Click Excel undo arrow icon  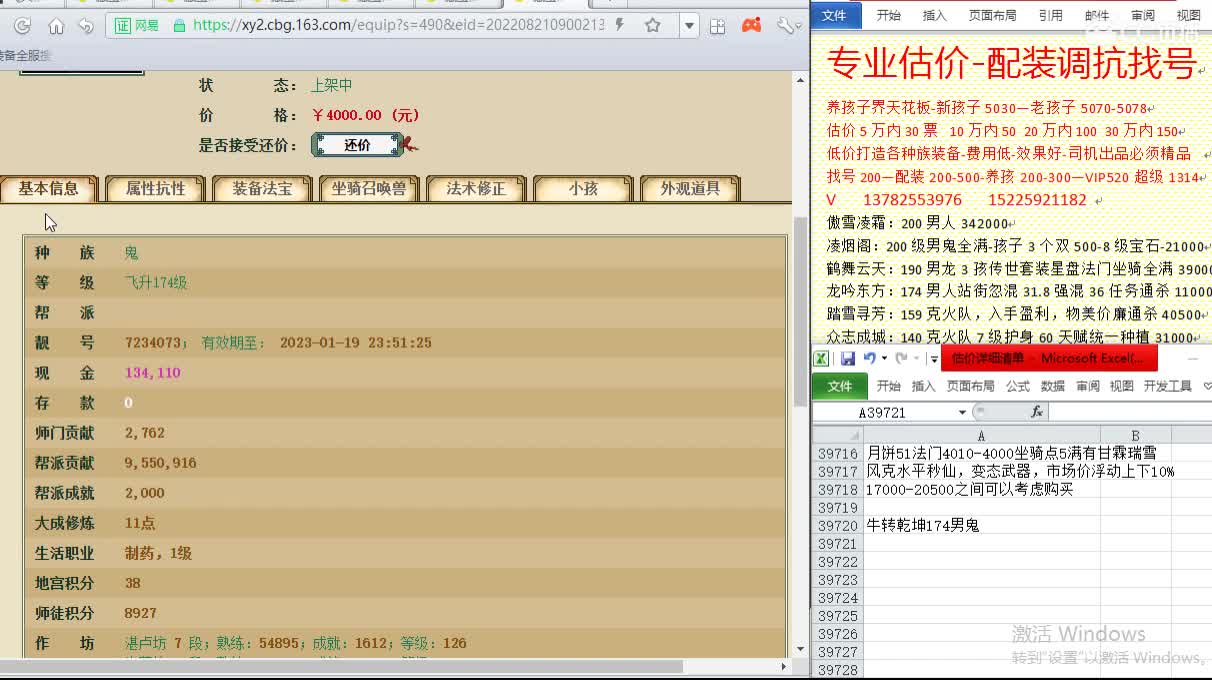[x=869, y=358]
